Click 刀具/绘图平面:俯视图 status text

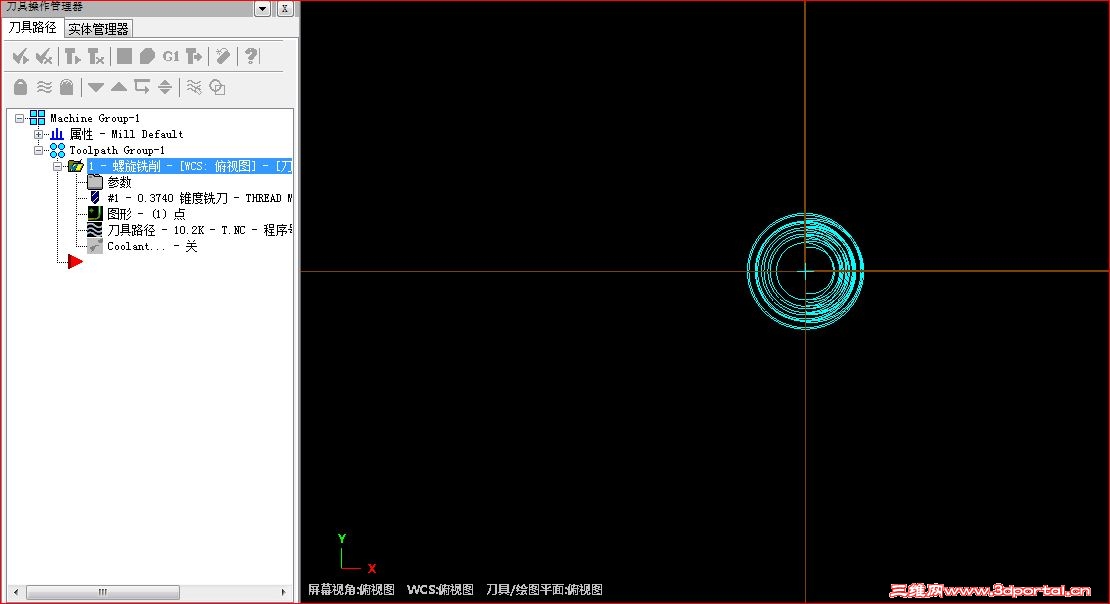(544, 589)
